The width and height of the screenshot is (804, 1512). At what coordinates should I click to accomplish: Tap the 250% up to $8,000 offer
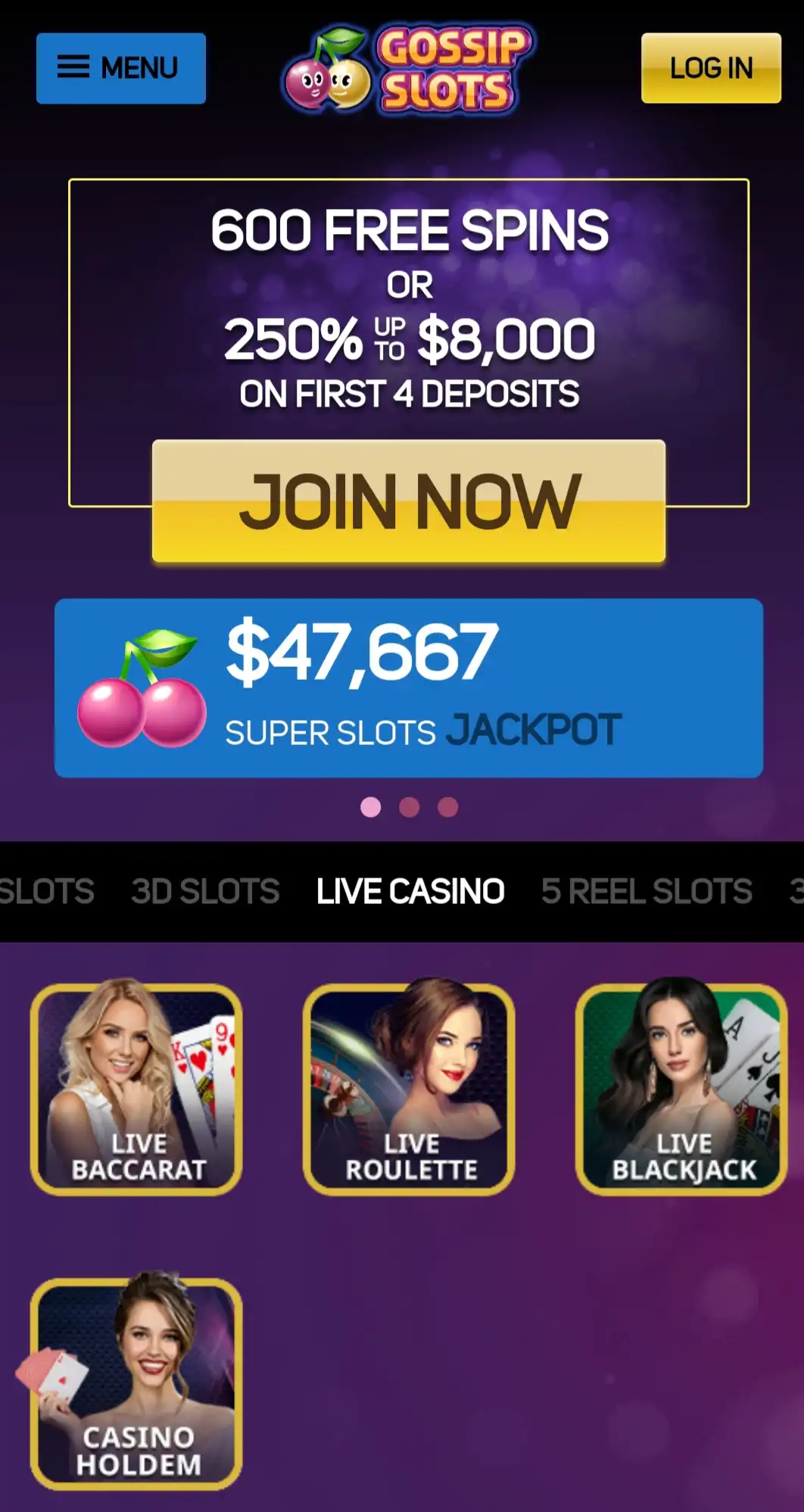pyautogui.click(x=410, y=339)
